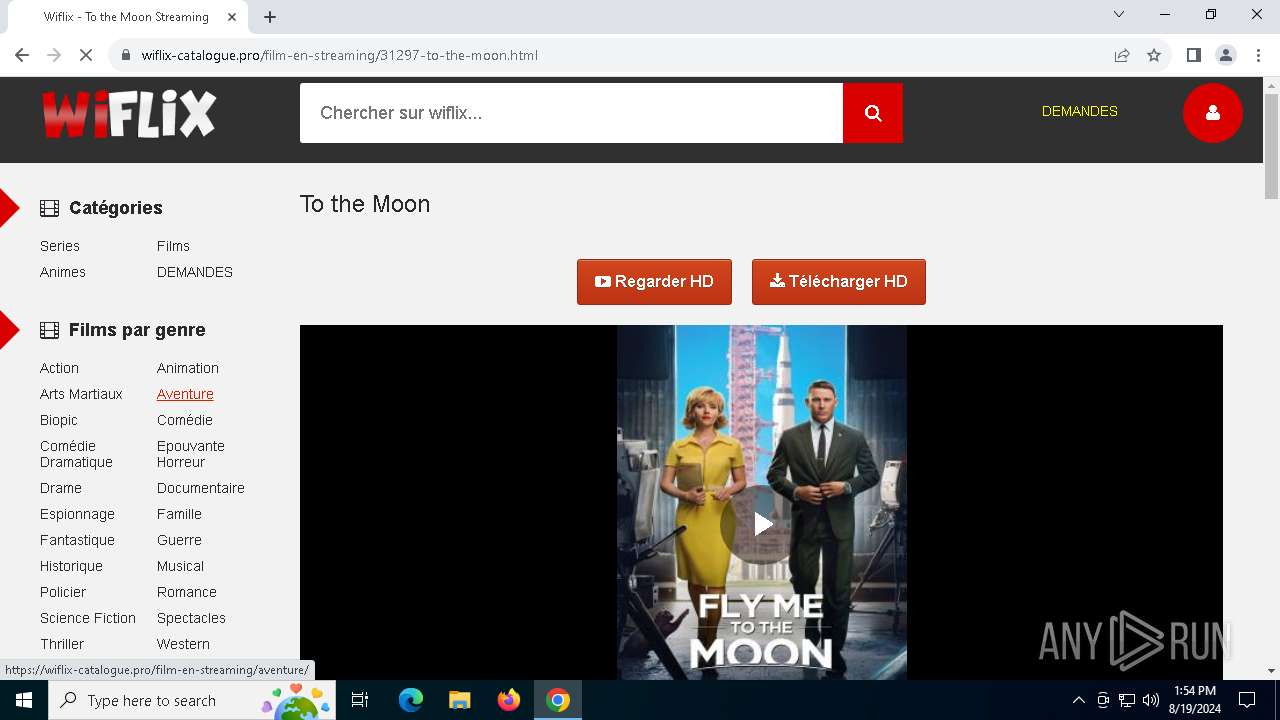1280x720 pixels.
Task: Go forward with the browser arrow
Action: coord(54,55)
